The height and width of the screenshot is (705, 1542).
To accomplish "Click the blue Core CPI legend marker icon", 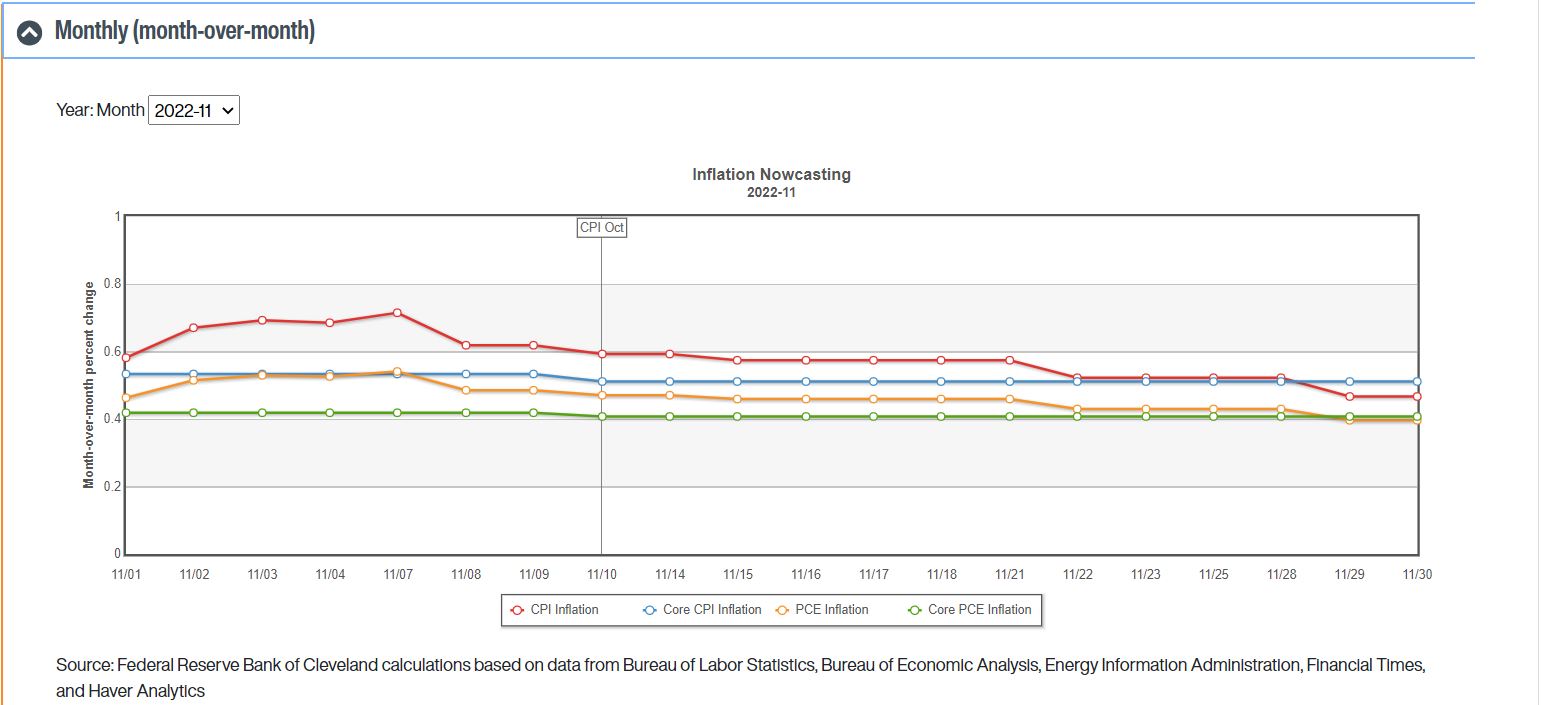I will [649, 610].
